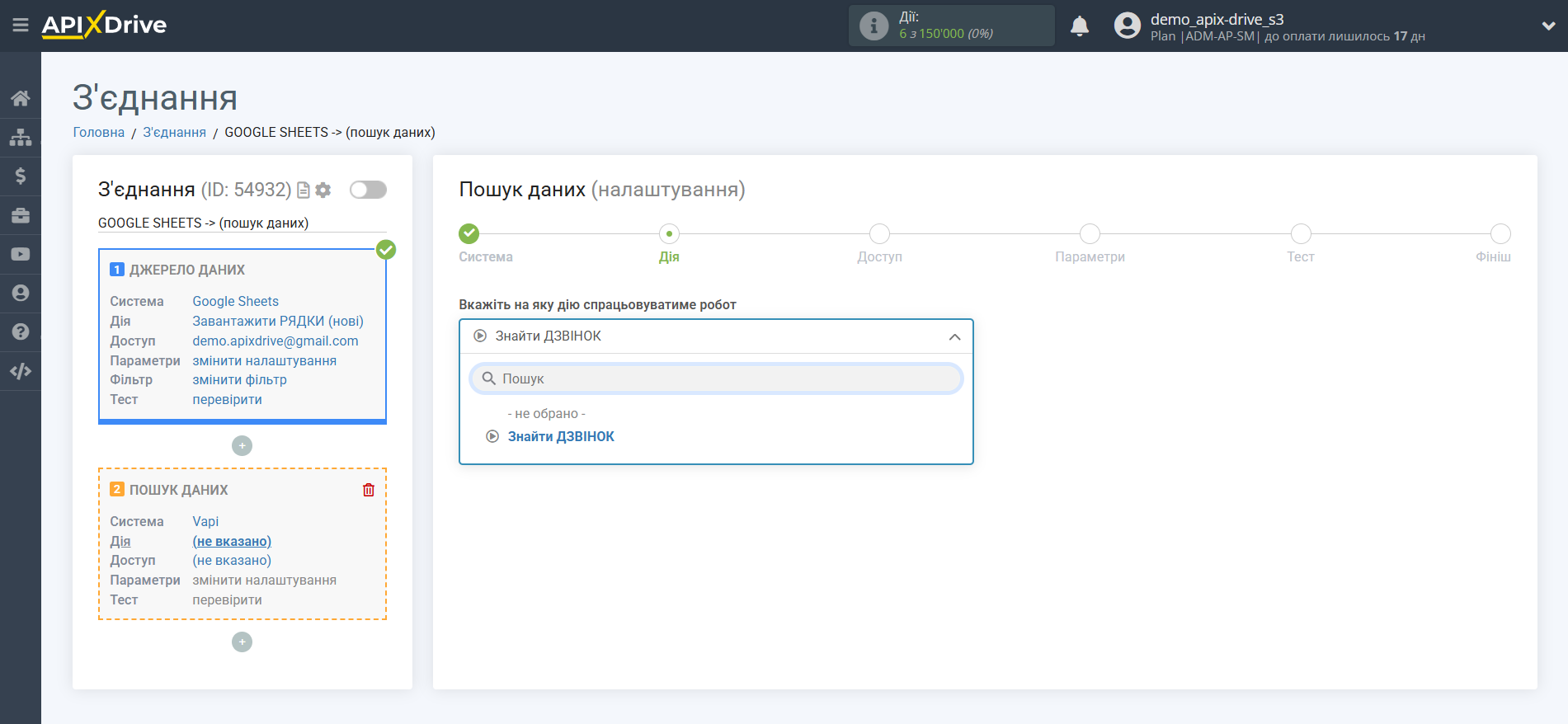Click змінити налаштування in source block

265,361
